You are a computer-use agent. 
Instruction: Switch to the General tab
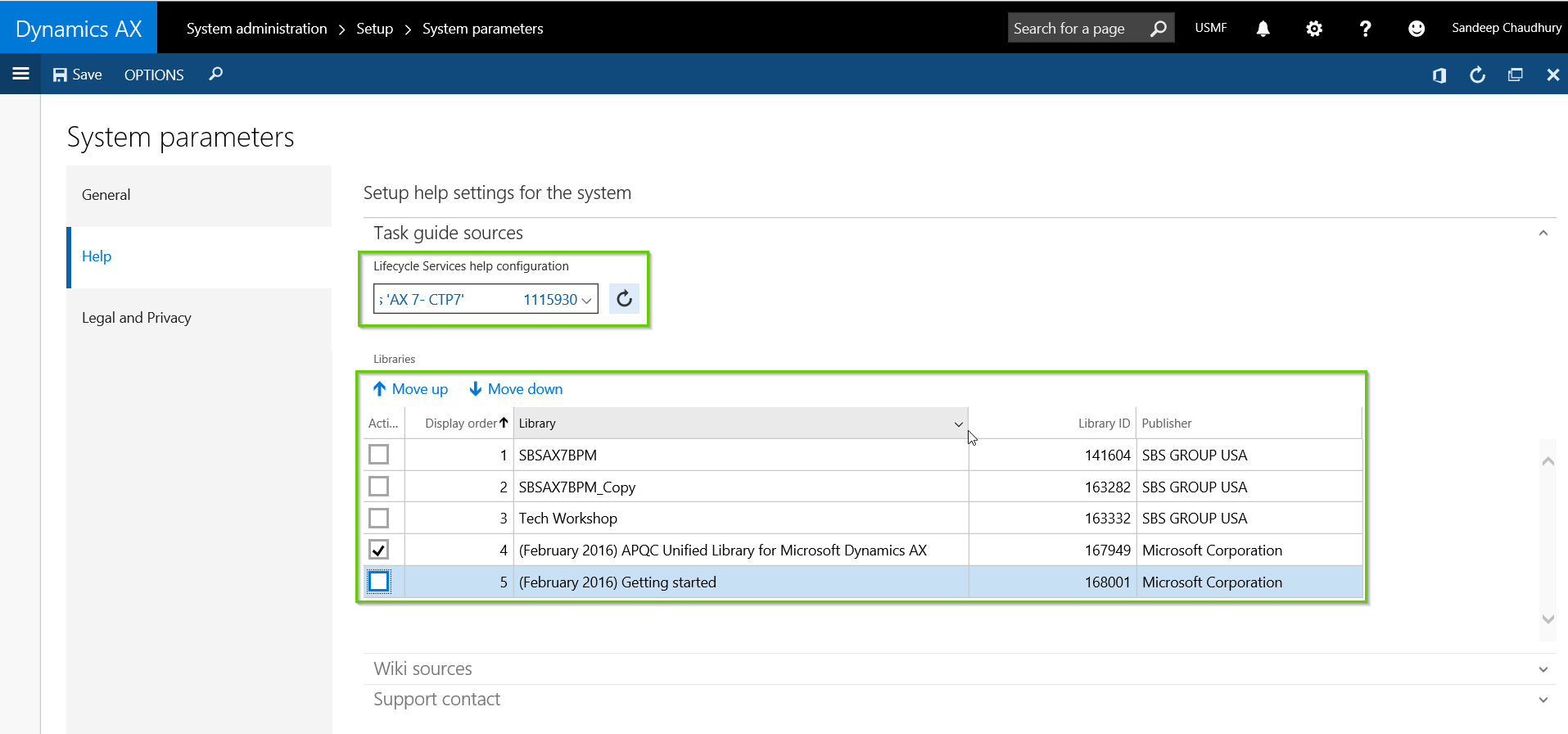click(x=106, y=195)
